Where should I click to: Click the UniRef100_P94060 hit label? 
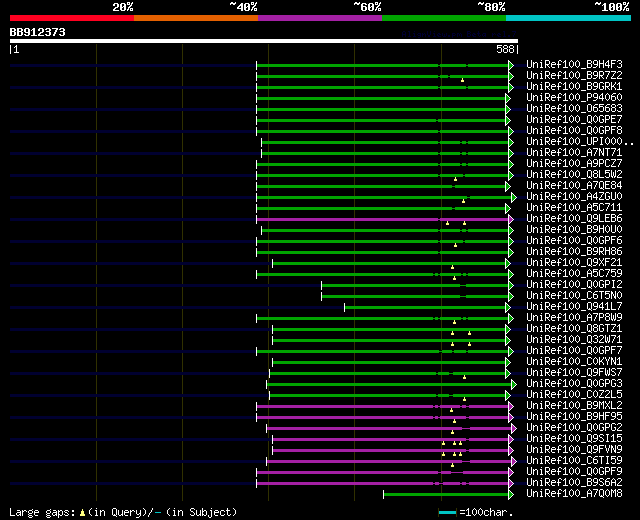coord(574,98)
